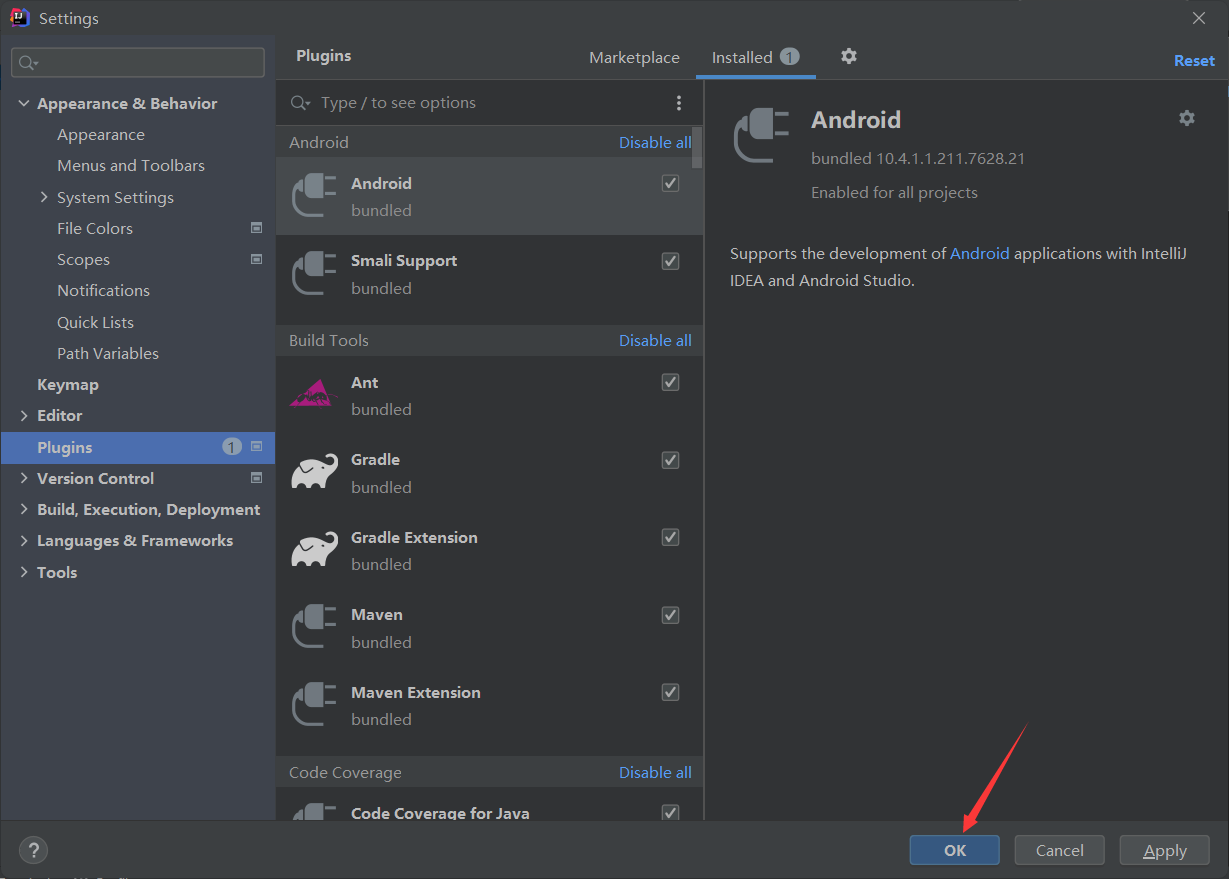Viewport: 1229px width, 879px height.
Task: Click the "Enabled for all projects" text
Action: click(x=894, y=192)
